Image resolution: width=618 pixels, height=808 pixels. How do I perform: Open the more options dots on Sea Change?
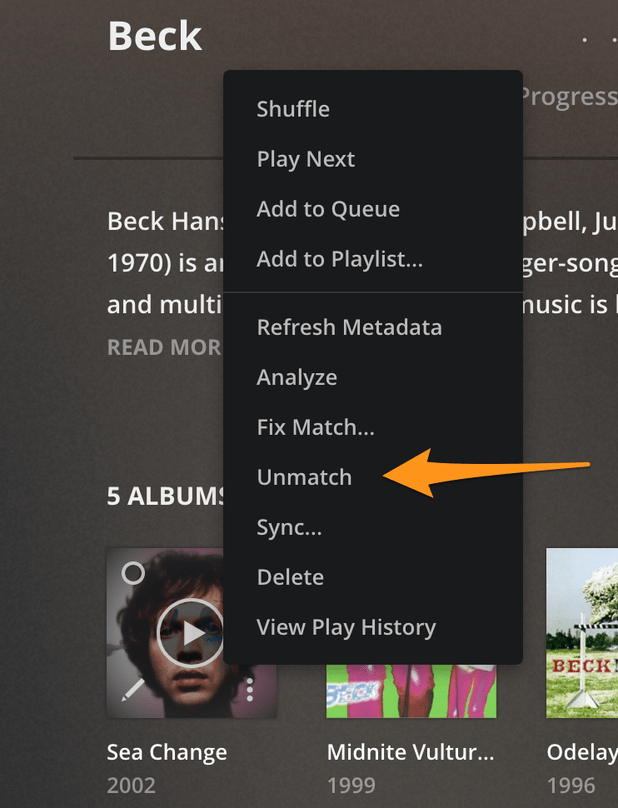250,689
